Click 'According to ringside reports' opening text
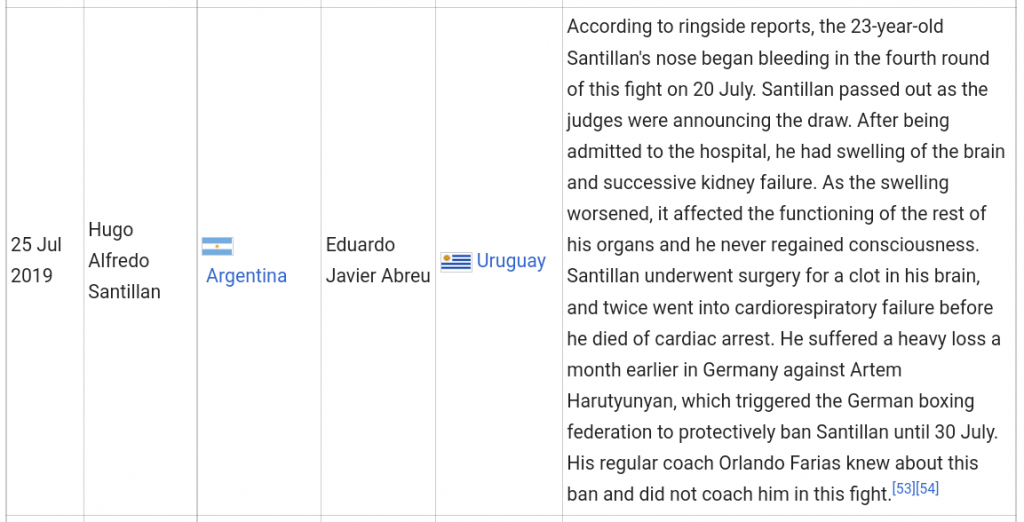1024x522 pixels. [x=702, y=27]
